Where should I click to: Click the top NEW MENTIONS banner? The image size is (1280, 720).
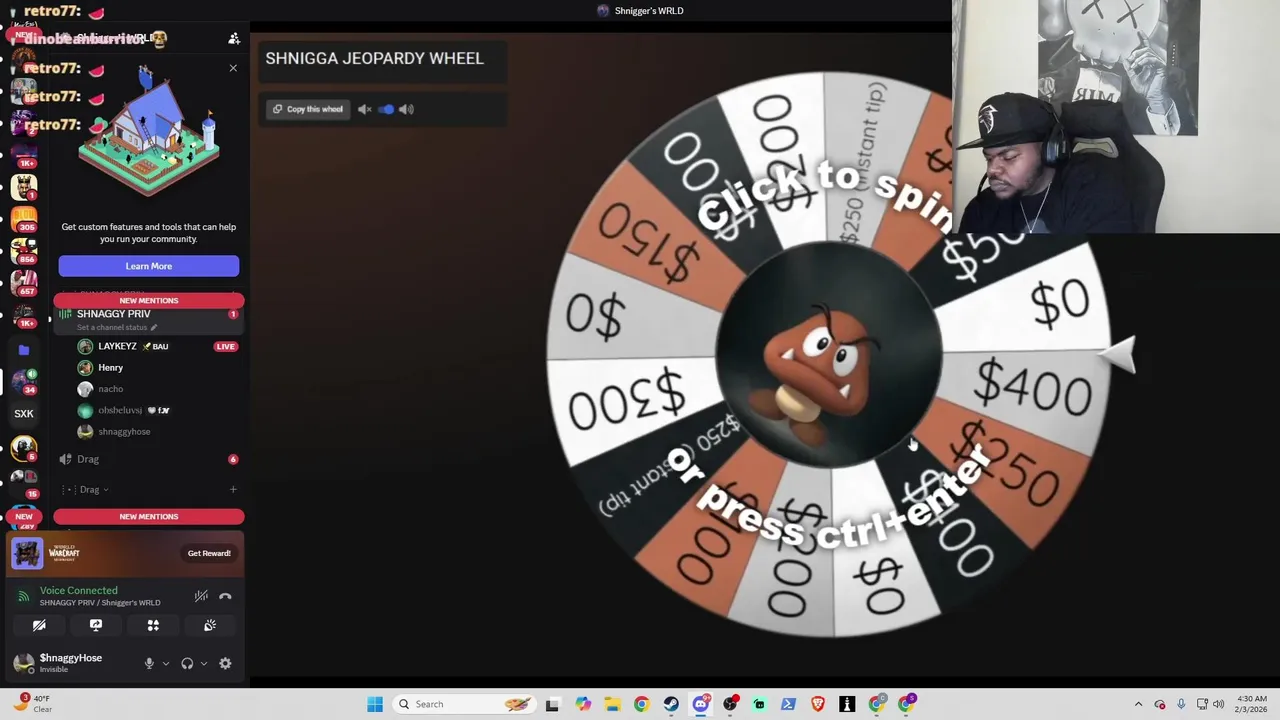[x=148, y=300]
